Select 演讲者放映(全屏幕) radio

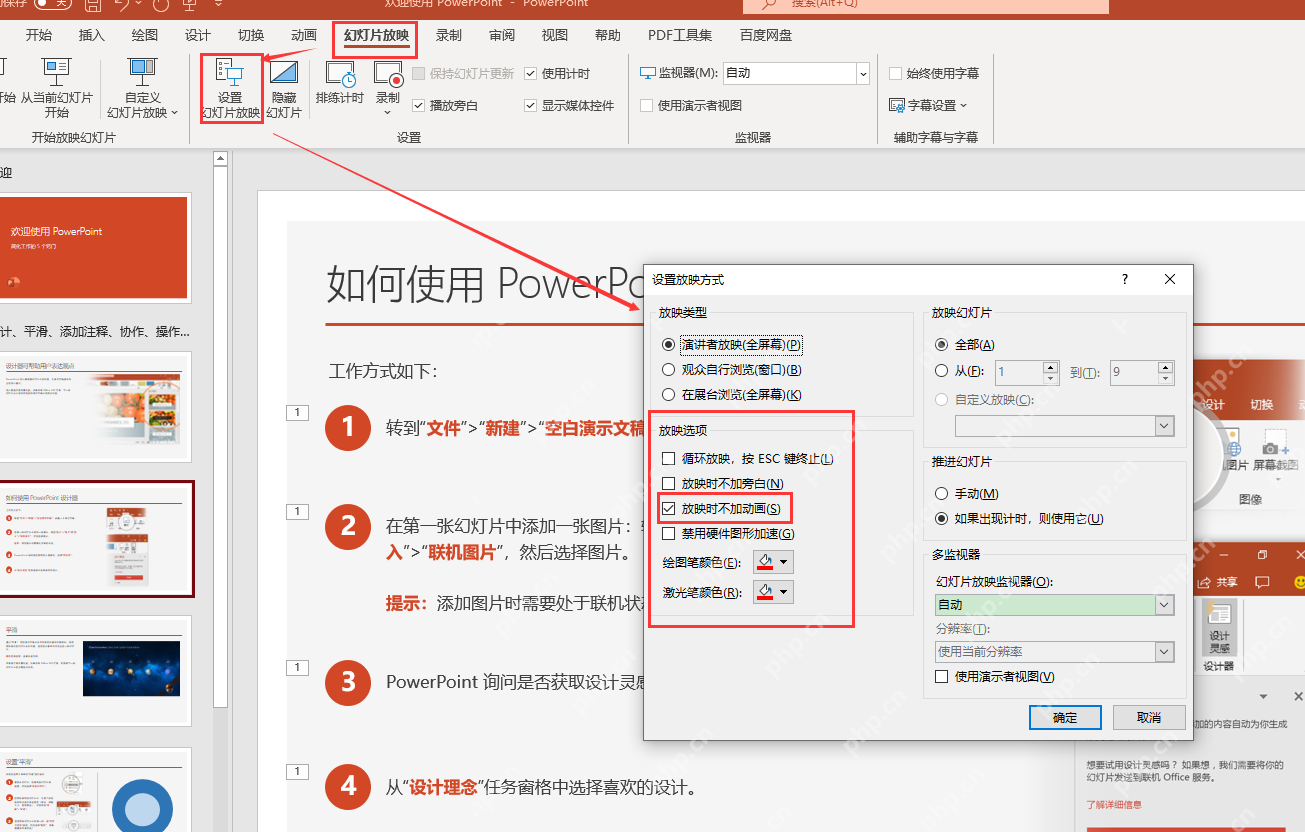click(669, 344)
